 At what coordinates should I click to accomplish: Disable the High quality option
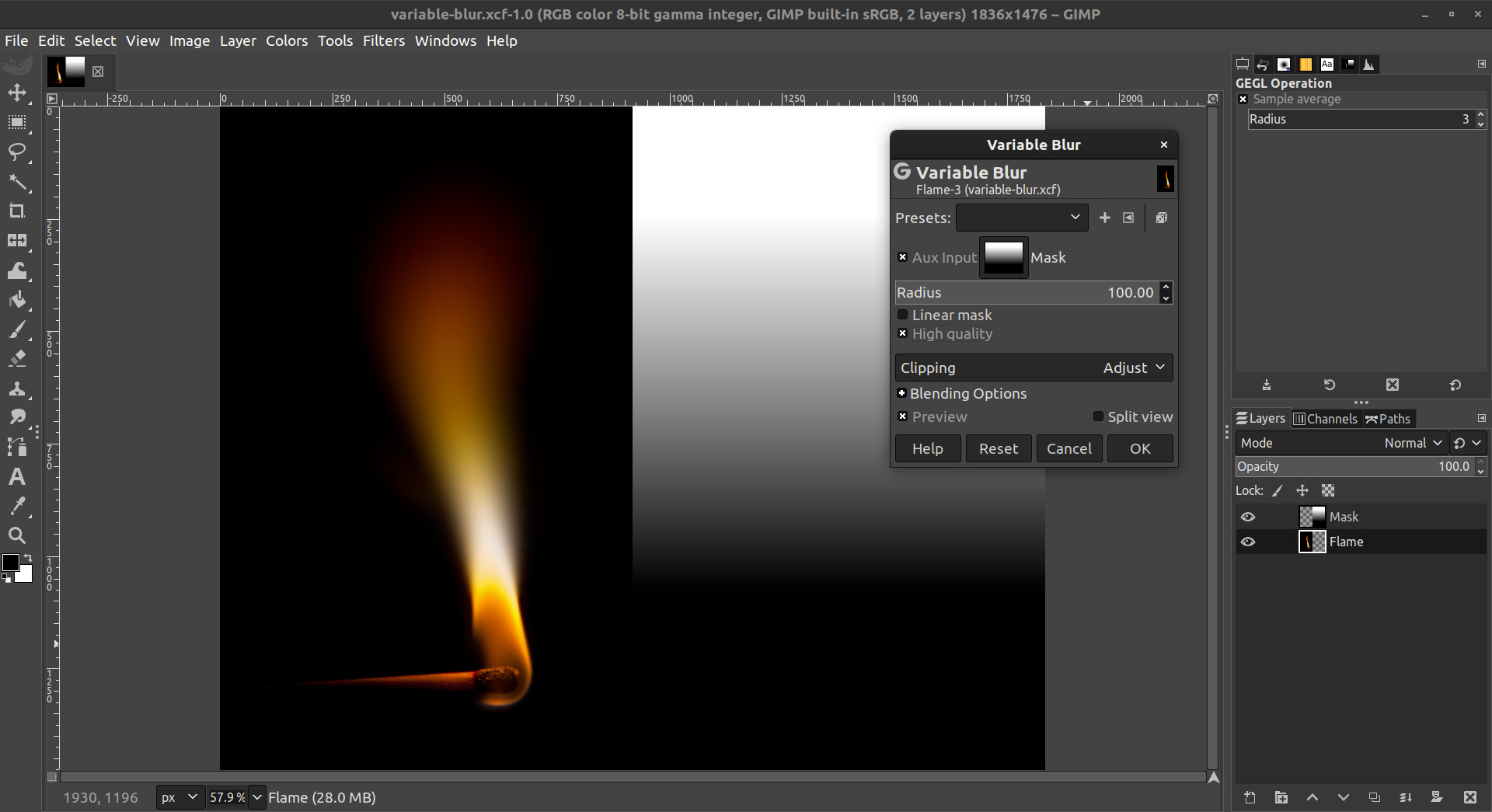[x=903, y=333]
